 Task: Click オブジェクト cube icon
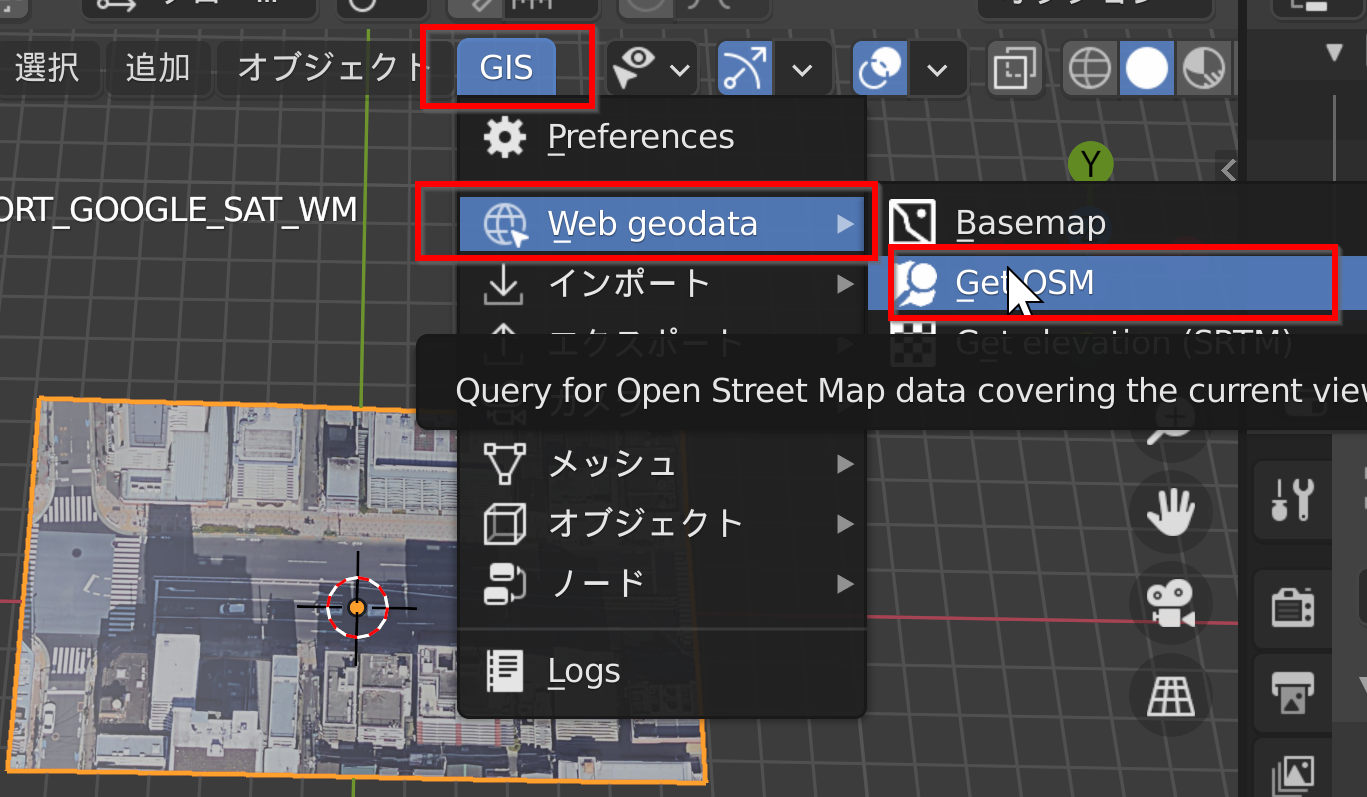tap(504, 523)
